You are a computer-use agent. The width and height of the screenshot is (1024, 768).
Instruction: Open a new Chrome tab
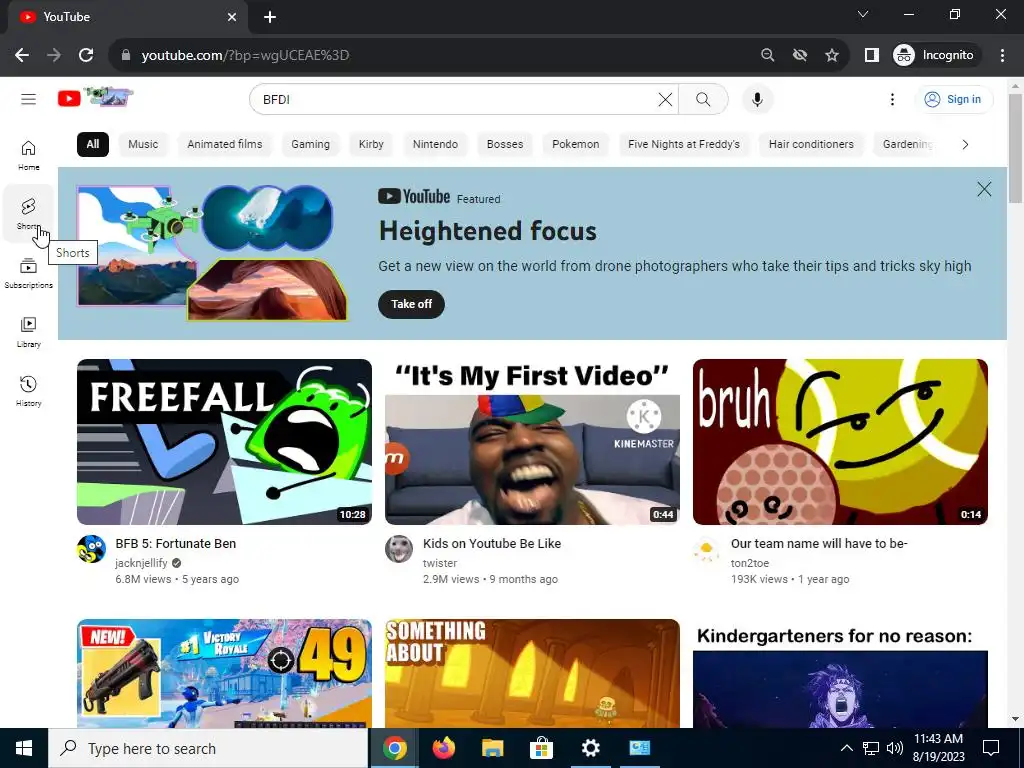point(270,17)
